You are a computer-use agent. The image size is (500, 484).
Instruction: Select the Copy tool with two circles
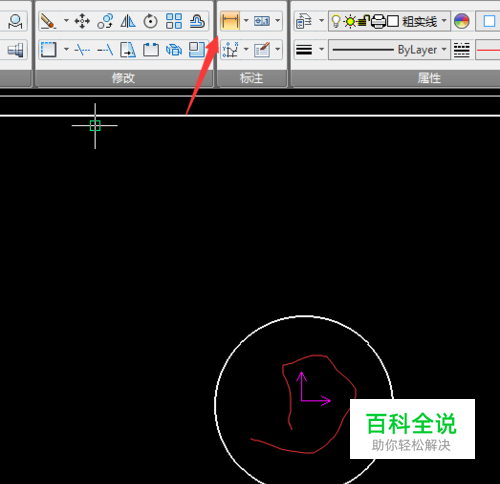tap(105, 21)
